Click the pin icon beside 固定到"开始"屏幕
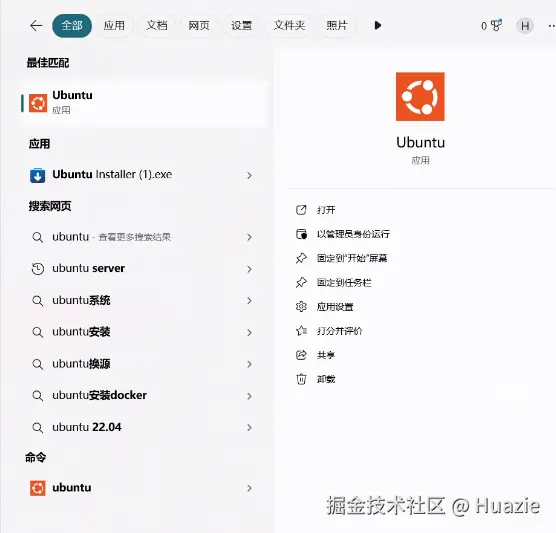The width and height of the screenshot is (556, 533). pos(301,258)
